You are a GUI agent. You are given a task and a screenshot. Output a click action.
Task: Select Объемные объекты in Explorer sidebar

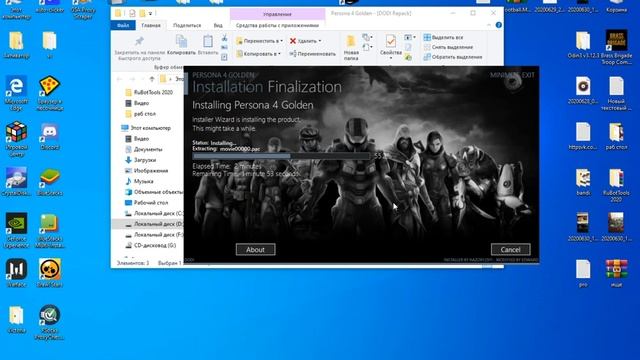(x=153, y=191)
